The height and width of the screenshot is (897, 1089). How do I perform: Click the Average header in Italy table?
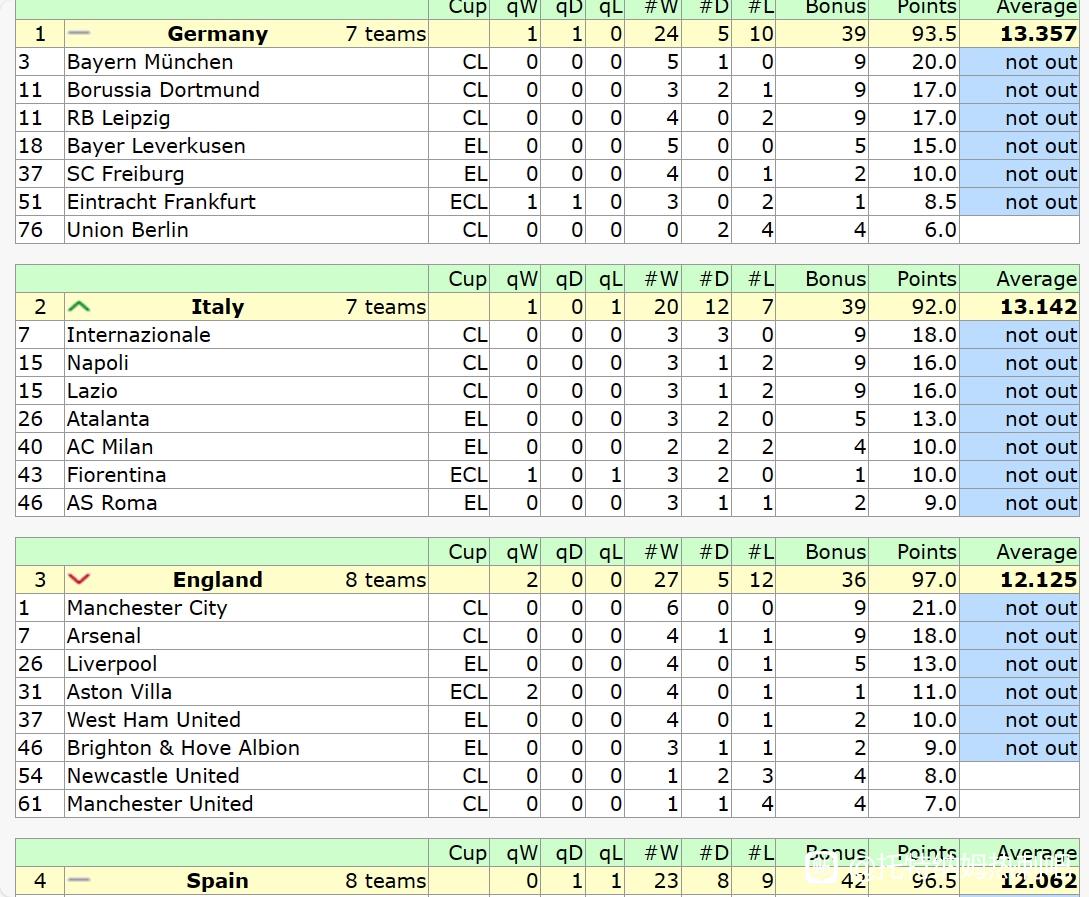pyautogui.click(x=1036, y=278)
